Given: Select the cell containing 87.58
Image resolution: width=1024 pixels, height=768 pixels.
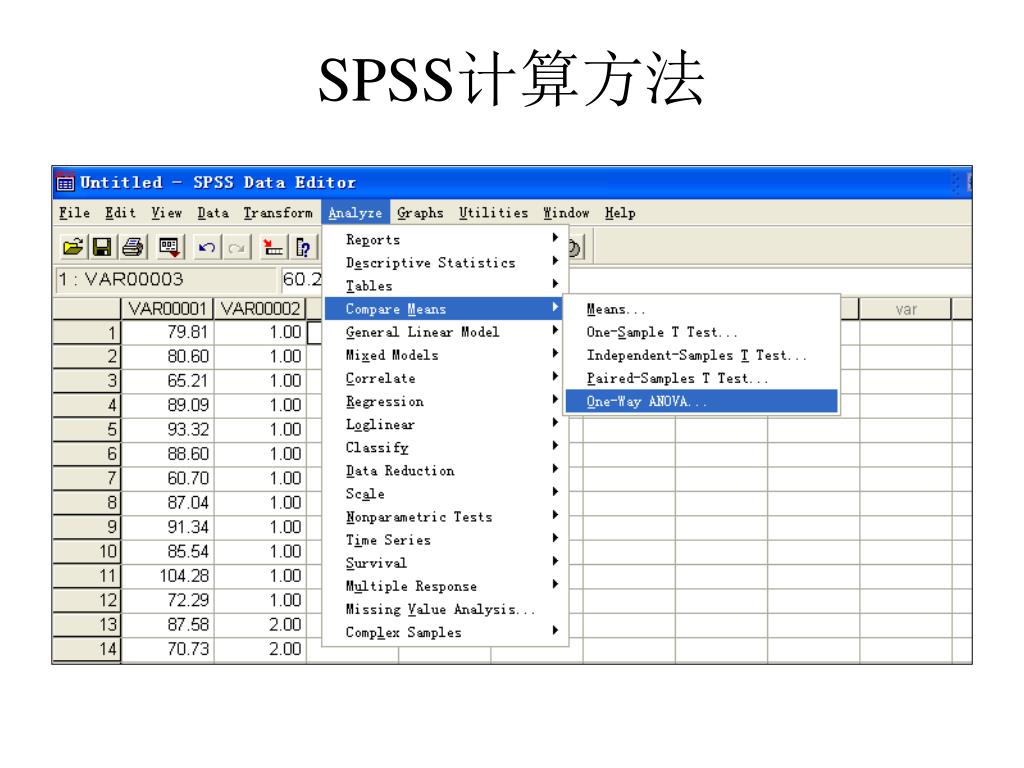Looking at the screenshot, I should click(x=168, y=625).
